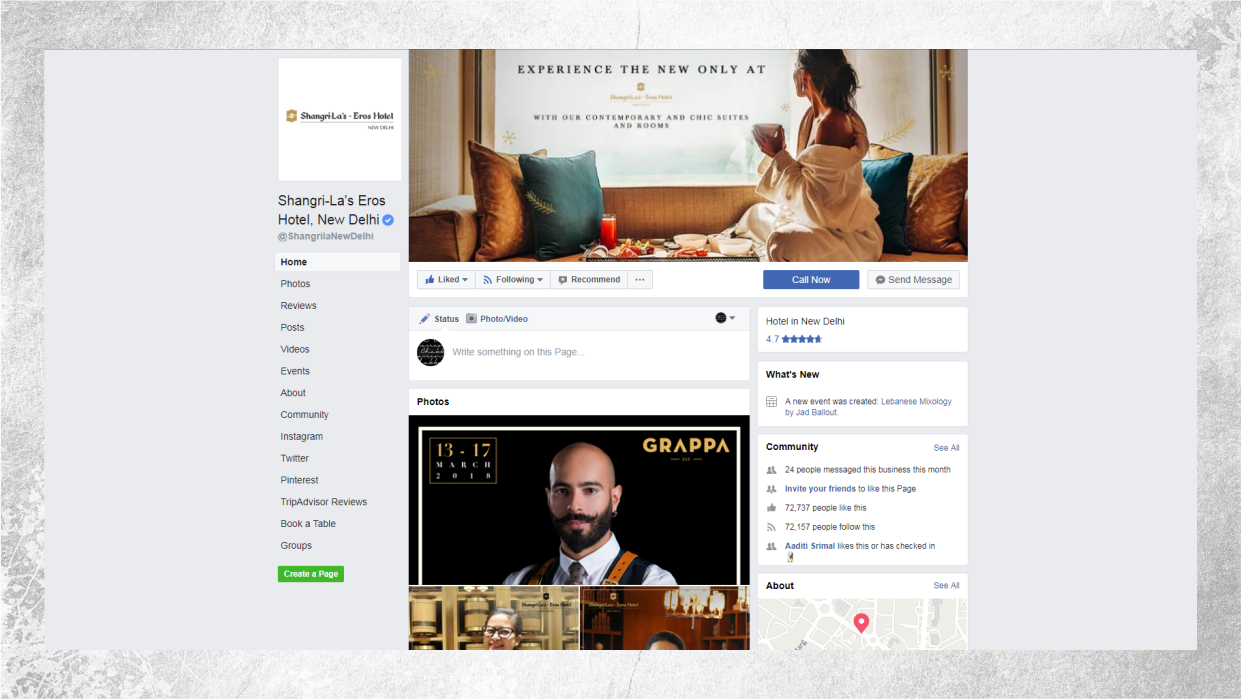Click the event calendar icon under What's New

pyautogui.click(x=771, y=402)
